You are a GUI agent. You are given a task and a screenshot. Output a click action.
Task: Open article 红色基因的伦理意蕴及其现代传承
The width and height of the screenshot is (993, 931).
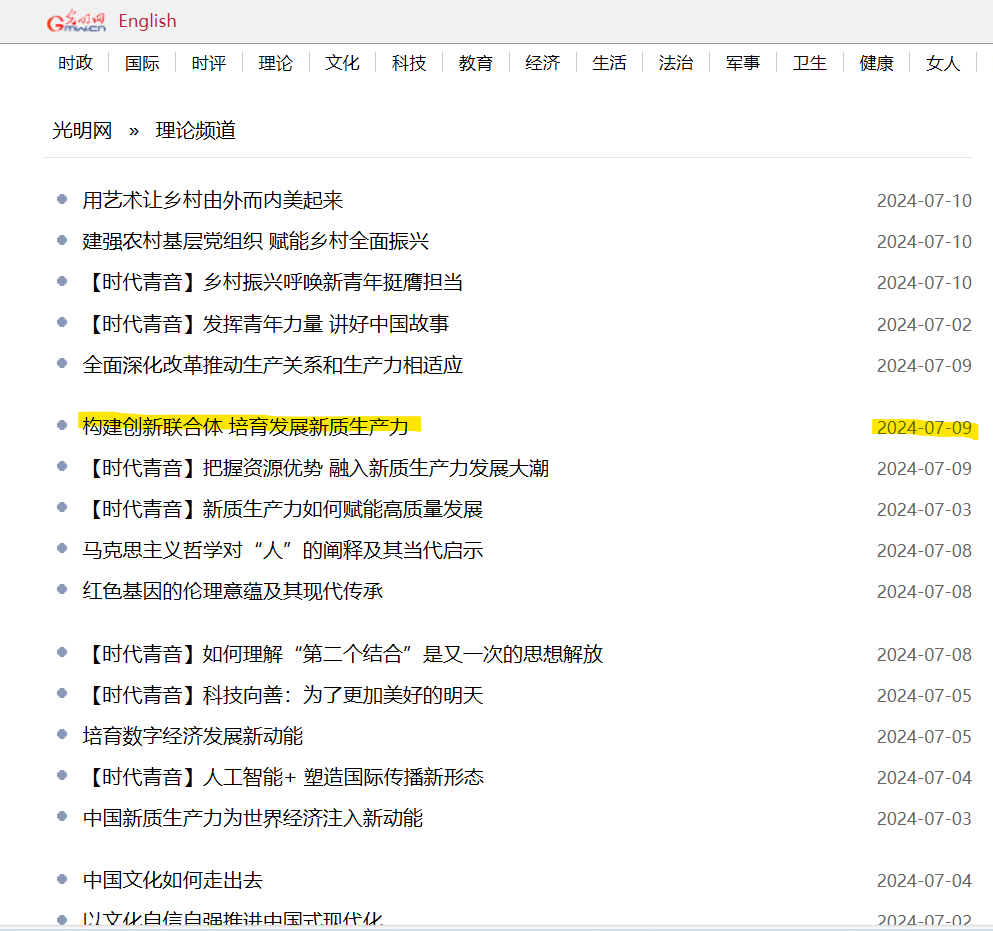pos(233,591)
